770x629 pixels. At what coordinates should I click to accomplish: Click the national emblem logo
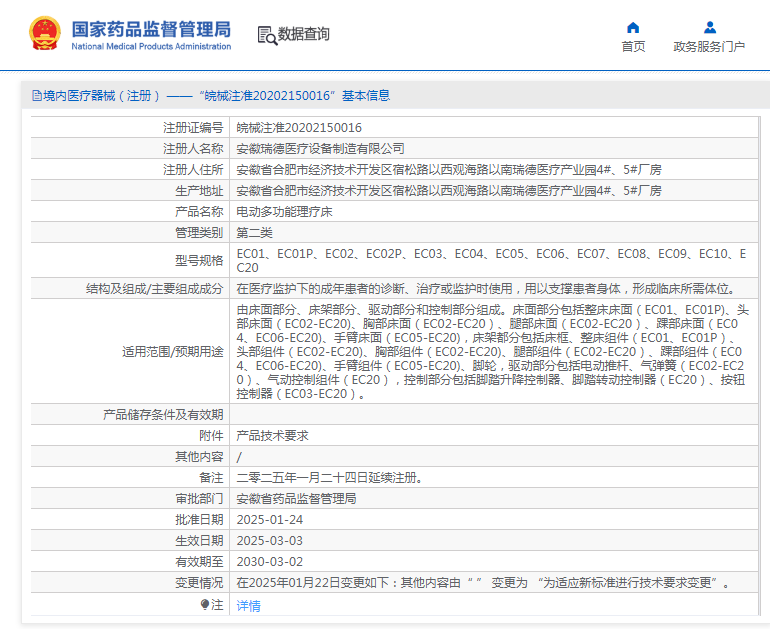(x=45, y=33)
